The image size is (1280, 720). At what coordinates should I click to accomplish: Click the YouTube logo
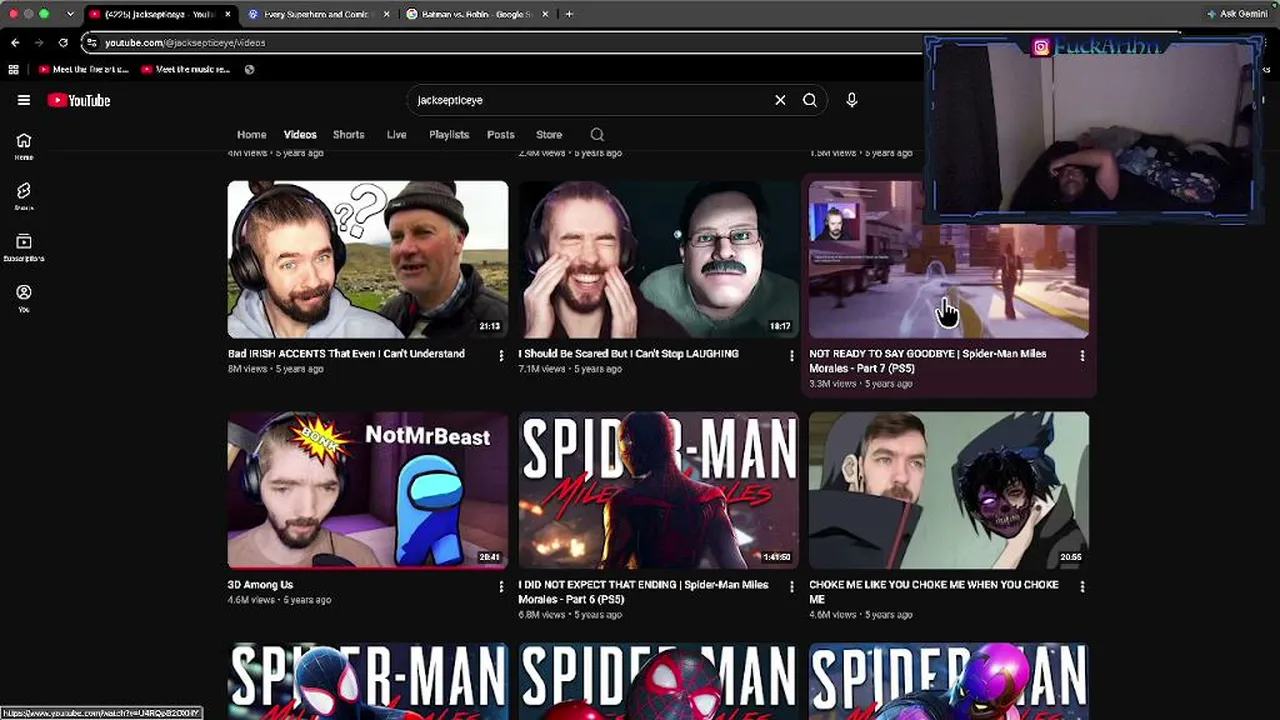[x=78, y=100]
